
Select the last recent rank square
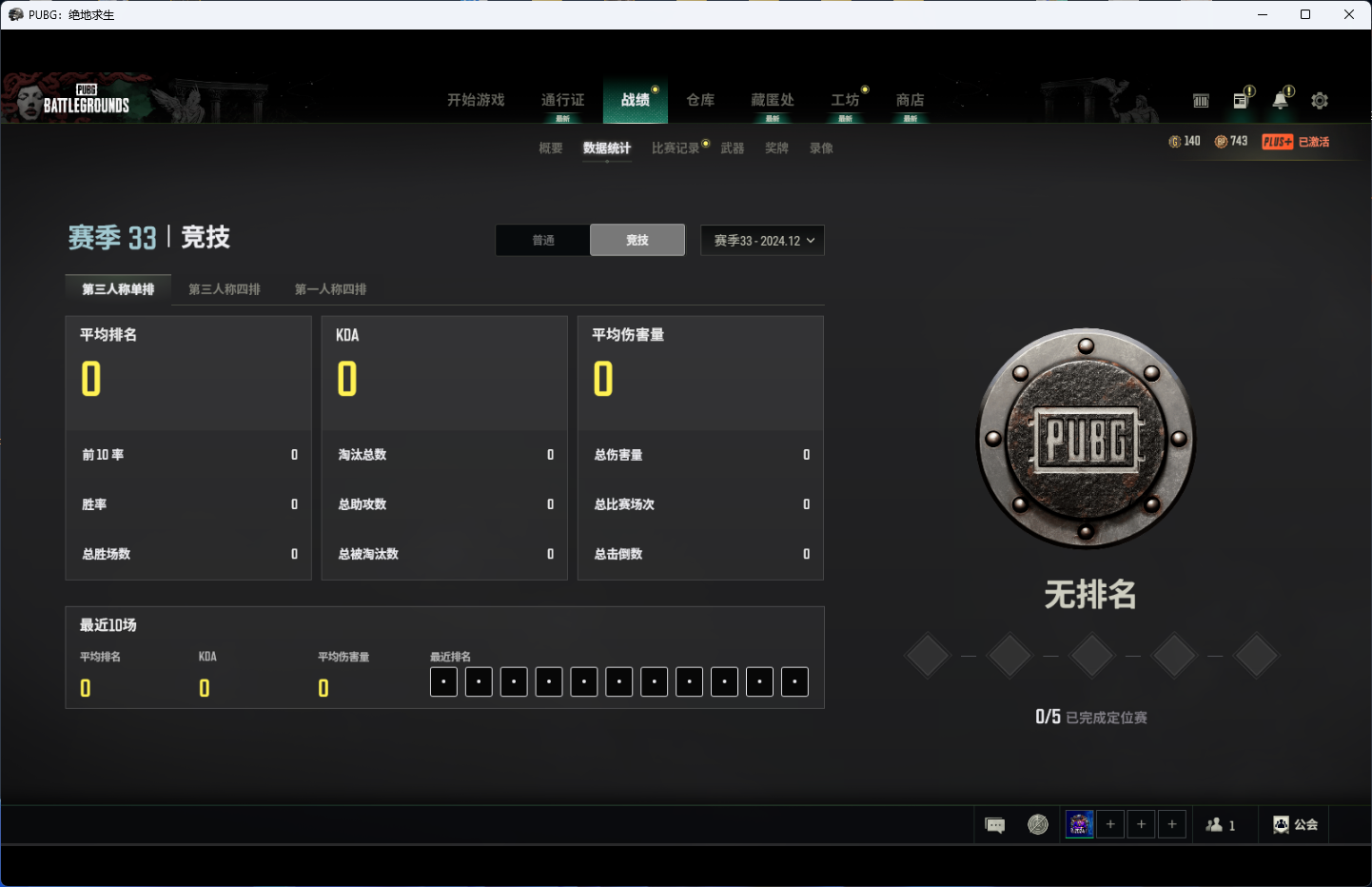click(794, 681)
